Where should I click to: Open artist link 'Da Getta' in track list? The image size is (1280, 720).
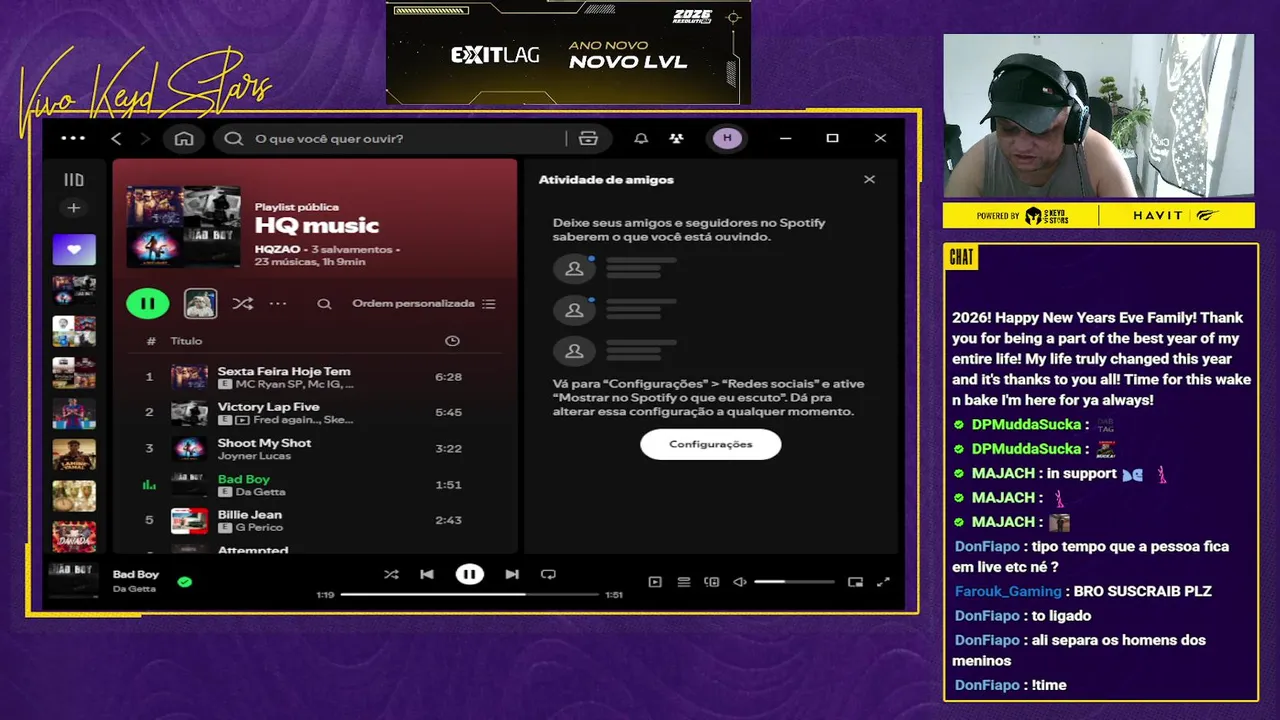[261, 492]
